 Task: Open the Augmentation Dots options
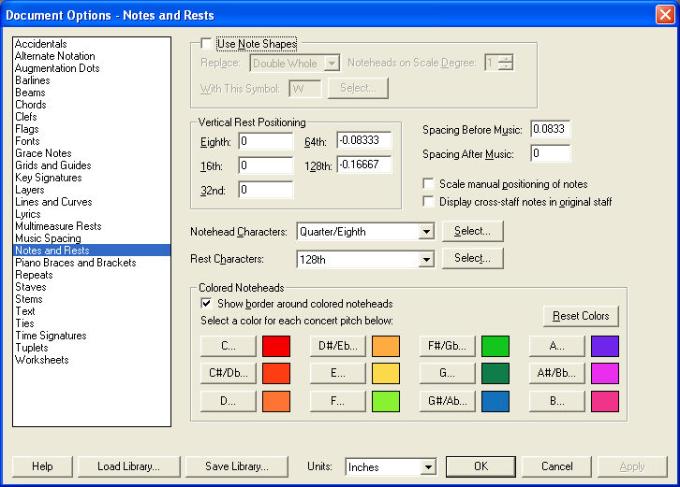(57, 68)
